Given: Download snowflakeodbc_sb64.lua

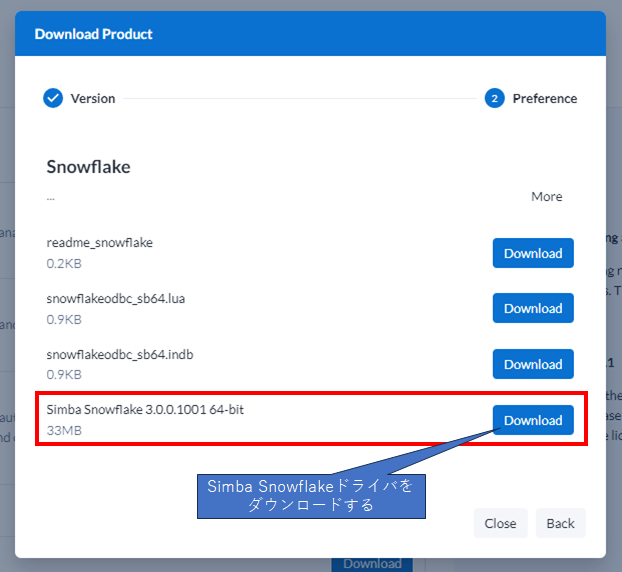Looking at the screenshot, I should 532,308.
